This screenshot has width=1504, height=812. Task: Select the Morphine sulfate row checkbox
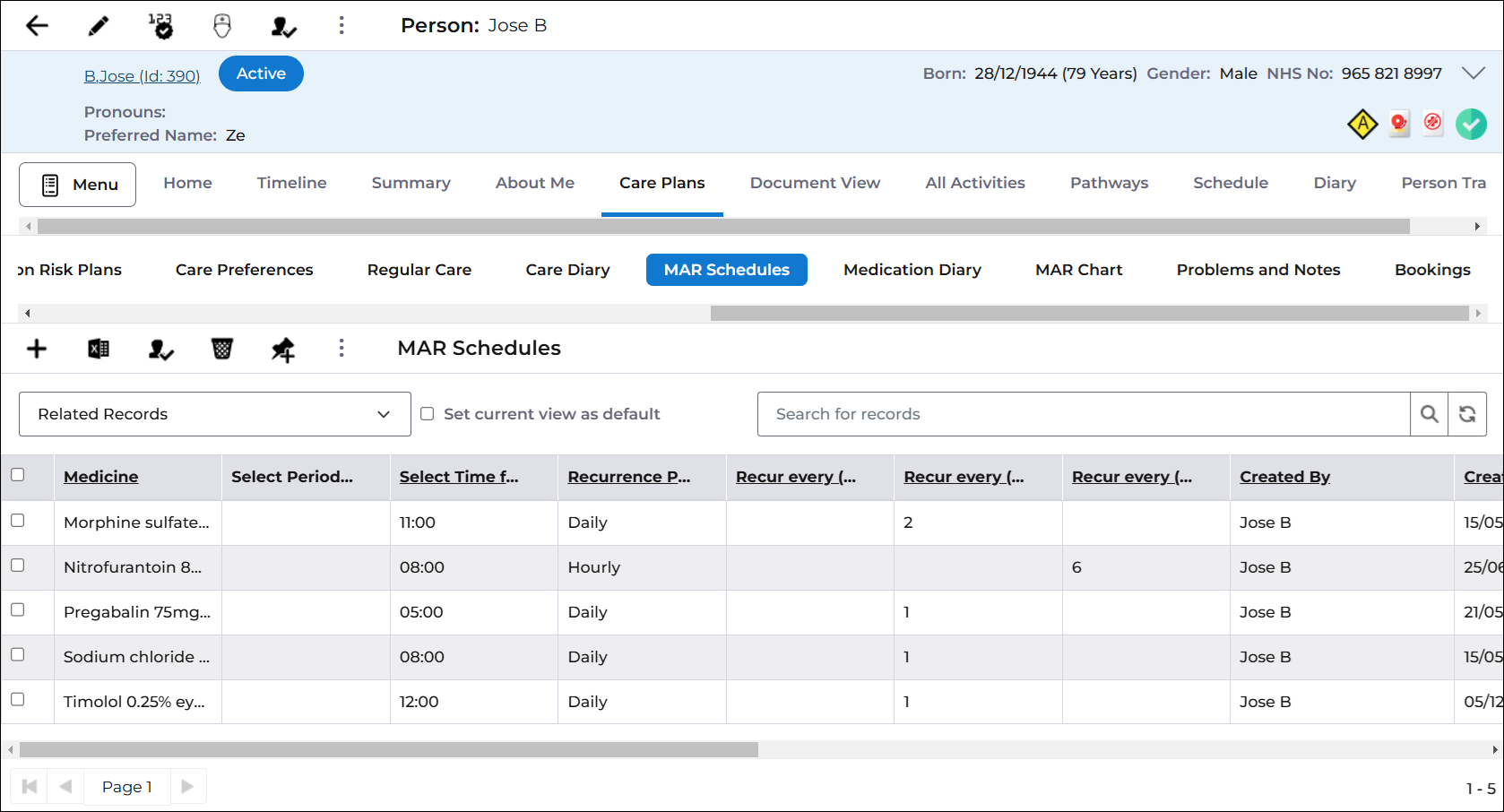(x=18, y=520)
